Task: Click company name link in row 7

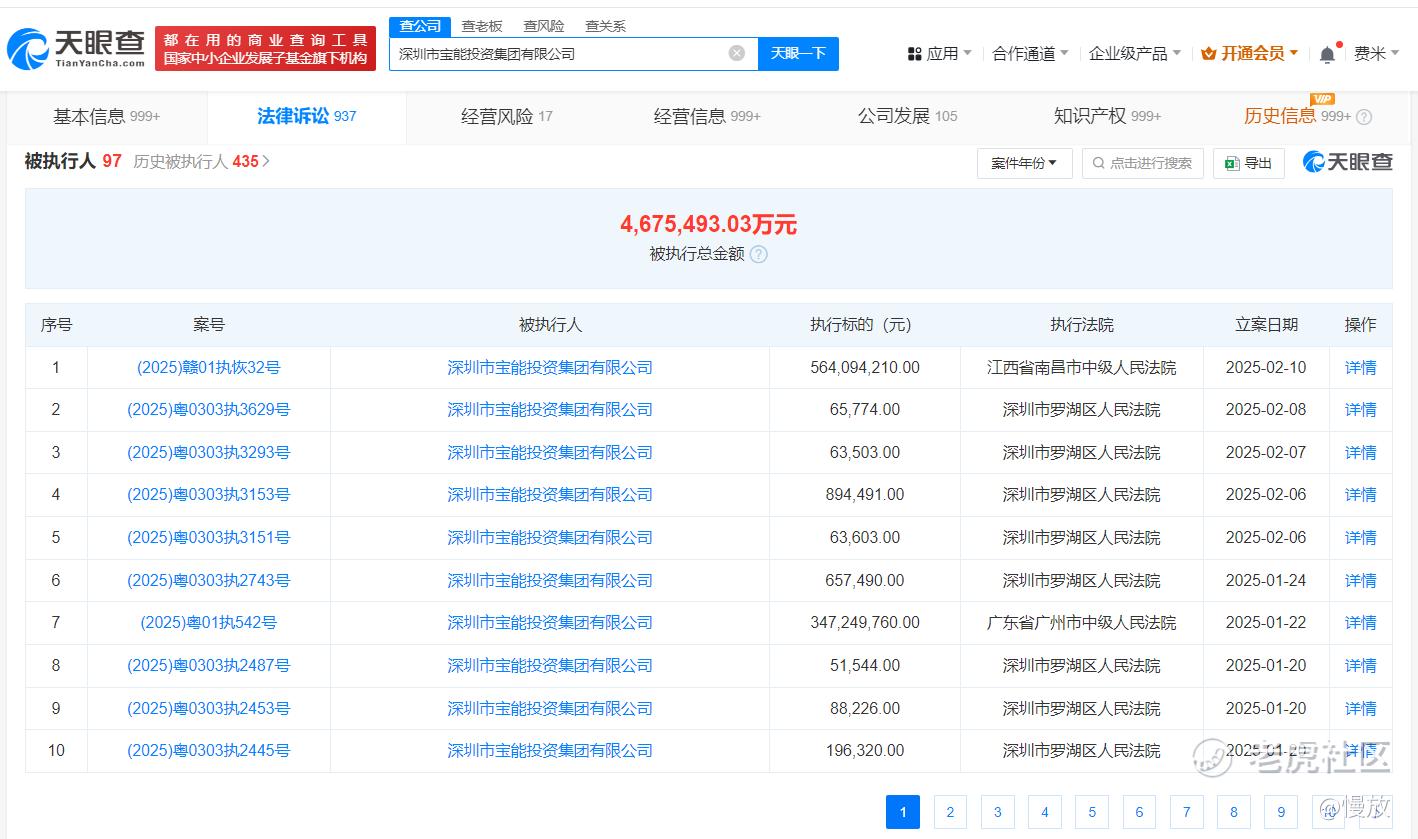Action: tap(550, 623)
